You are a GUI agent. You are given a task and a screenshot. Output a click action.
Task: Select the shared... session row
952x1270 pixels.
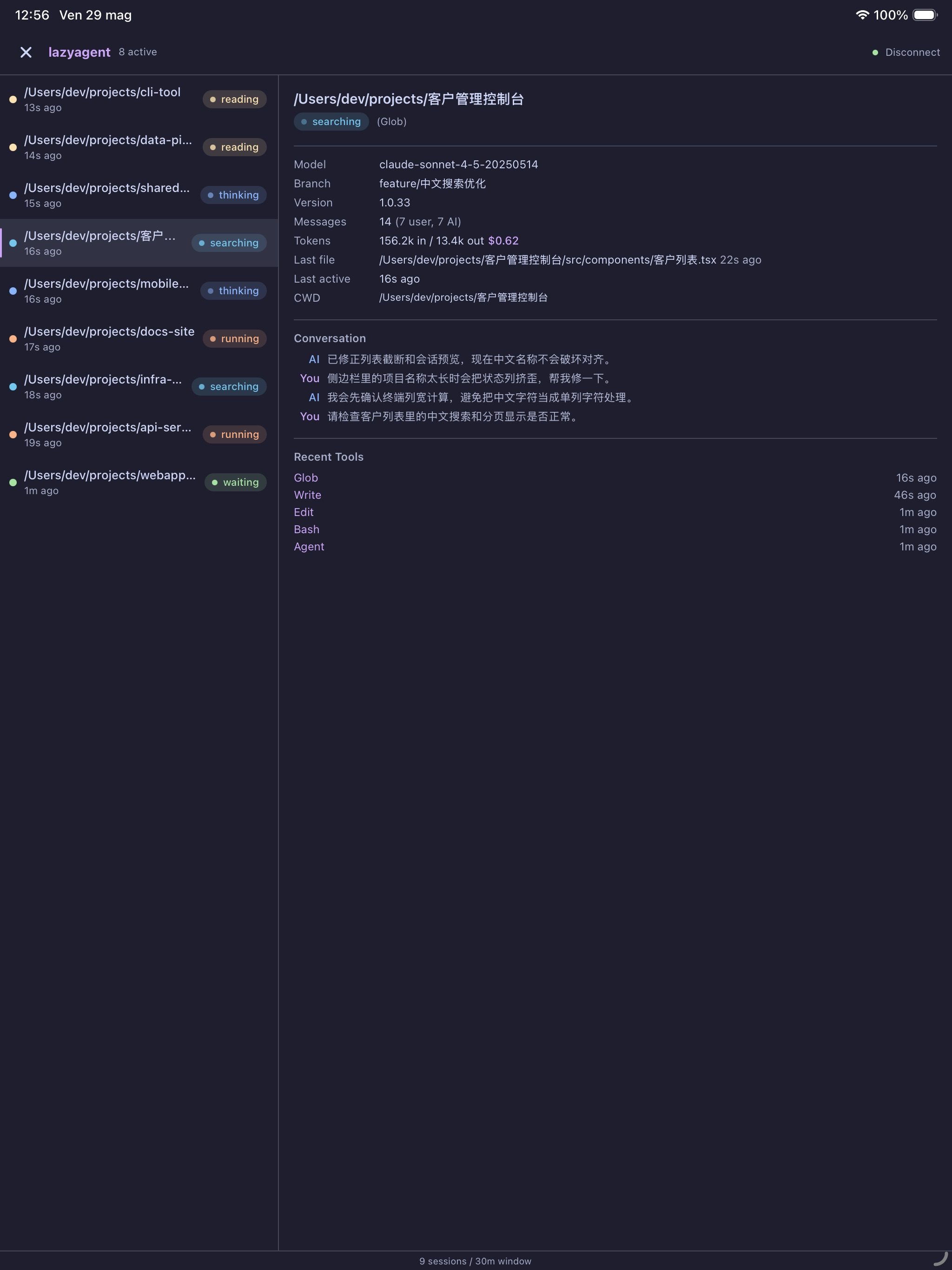tap(139, 195)
